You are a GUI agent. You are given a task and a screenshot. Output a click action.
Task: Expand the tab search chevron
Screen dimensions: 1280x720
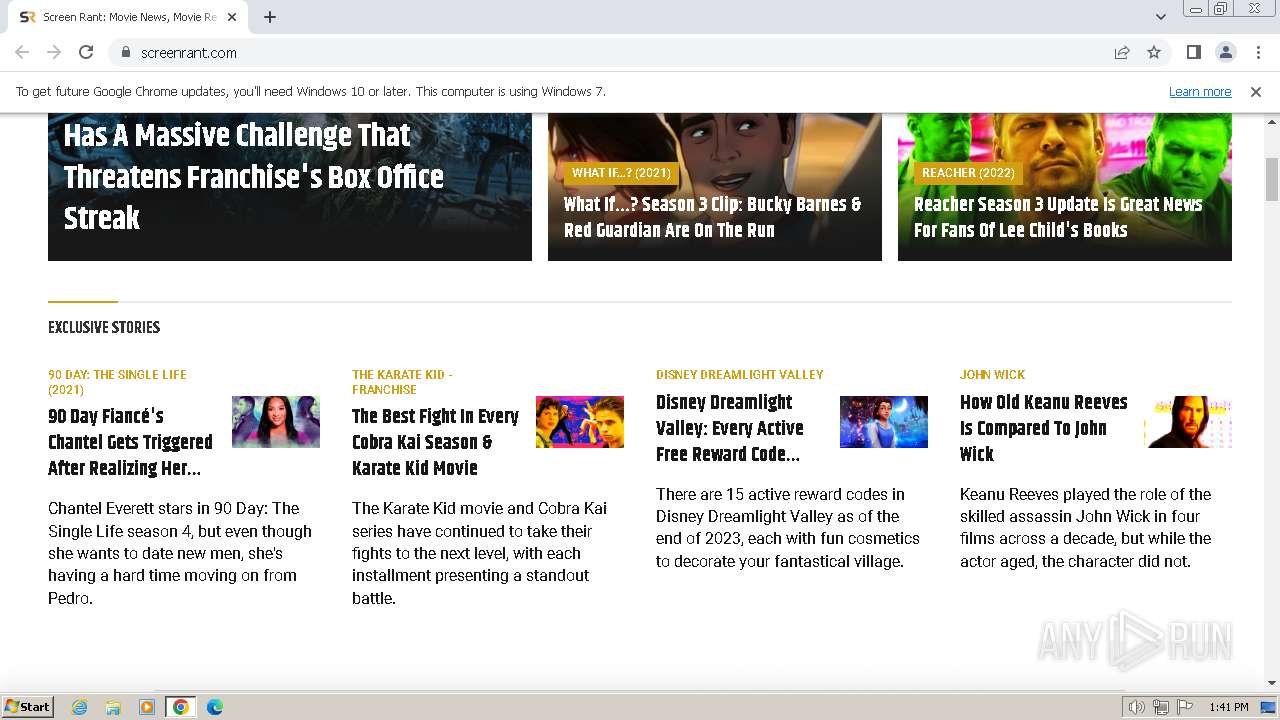coord(1160,17)
